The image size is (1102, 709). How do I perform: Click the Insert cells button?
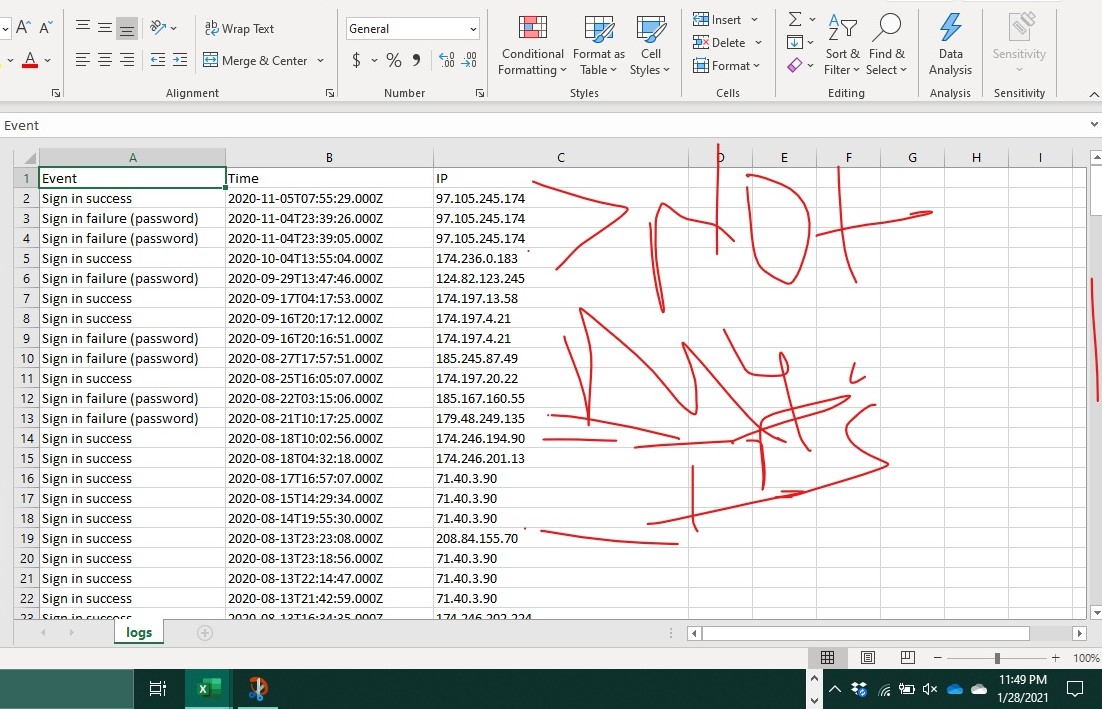click(718, 20)
